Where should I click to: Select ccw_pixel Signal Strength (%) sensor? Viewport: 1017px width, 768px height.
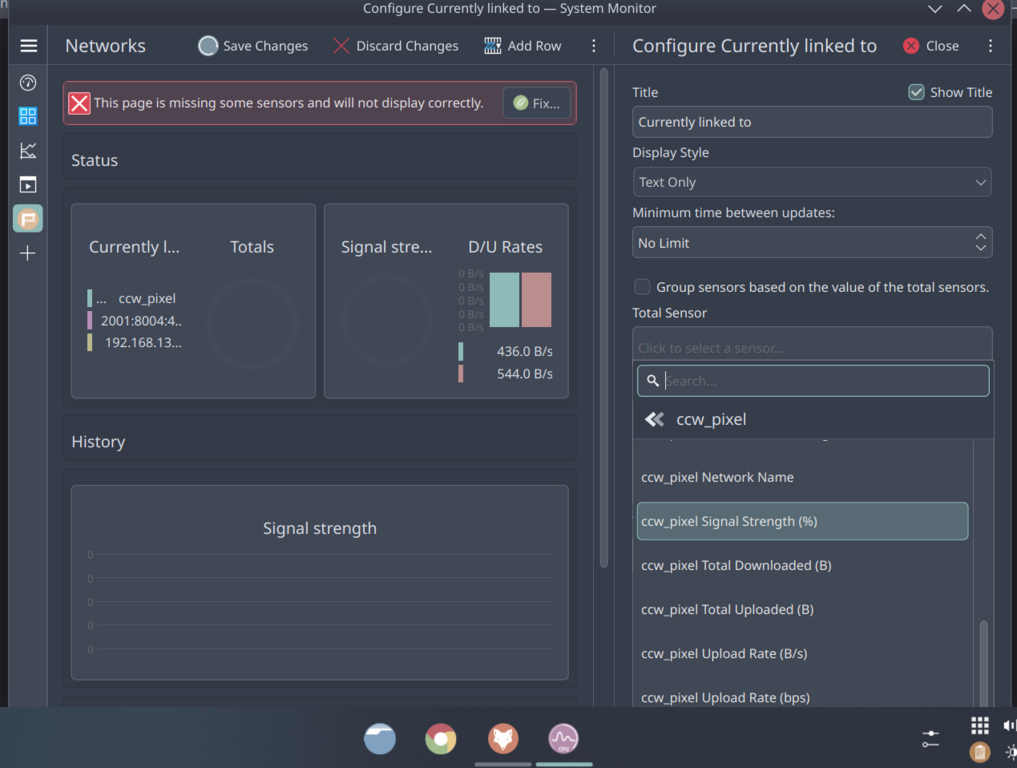pos(802,521)
